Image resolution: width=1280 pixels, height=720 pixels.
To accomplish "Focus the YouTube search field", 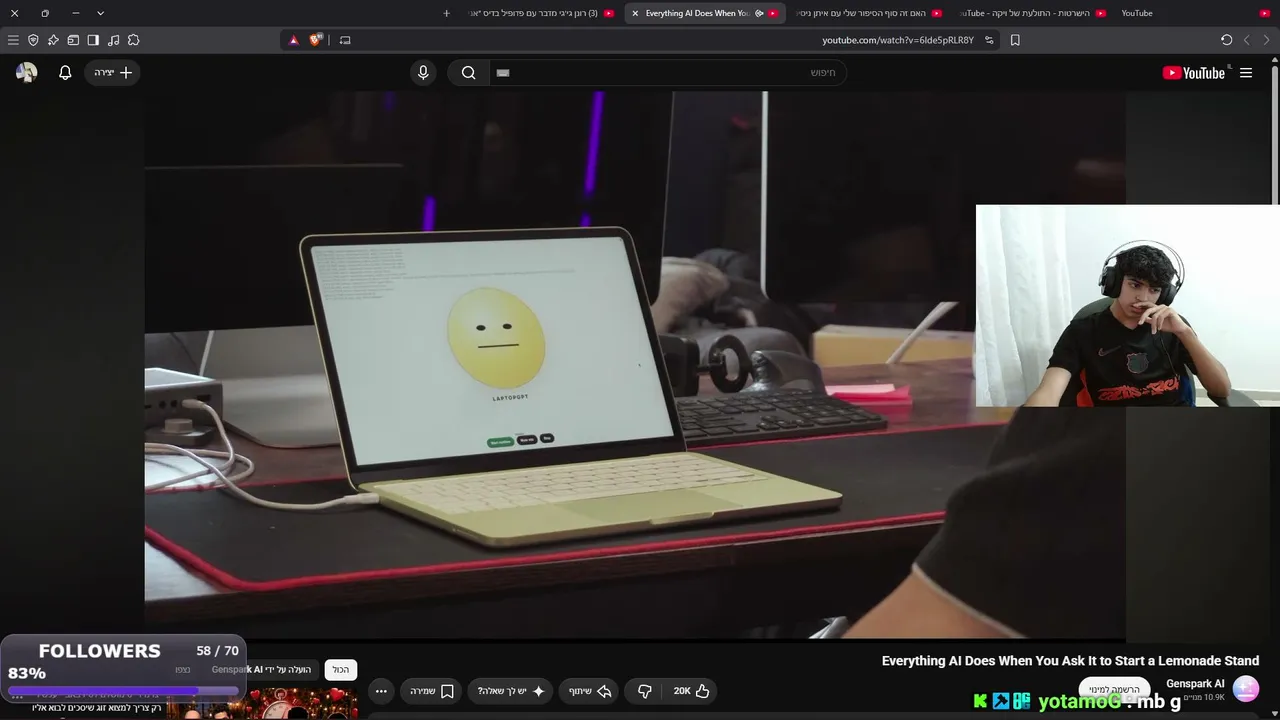I will pos(668,73).
